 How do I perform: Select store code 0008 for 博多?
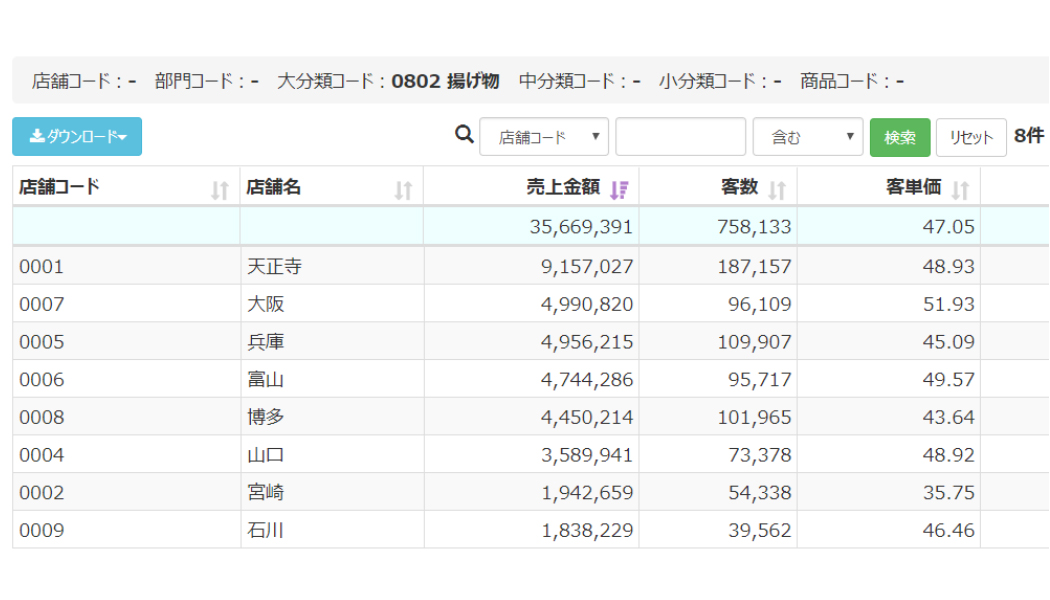(42, 417)
